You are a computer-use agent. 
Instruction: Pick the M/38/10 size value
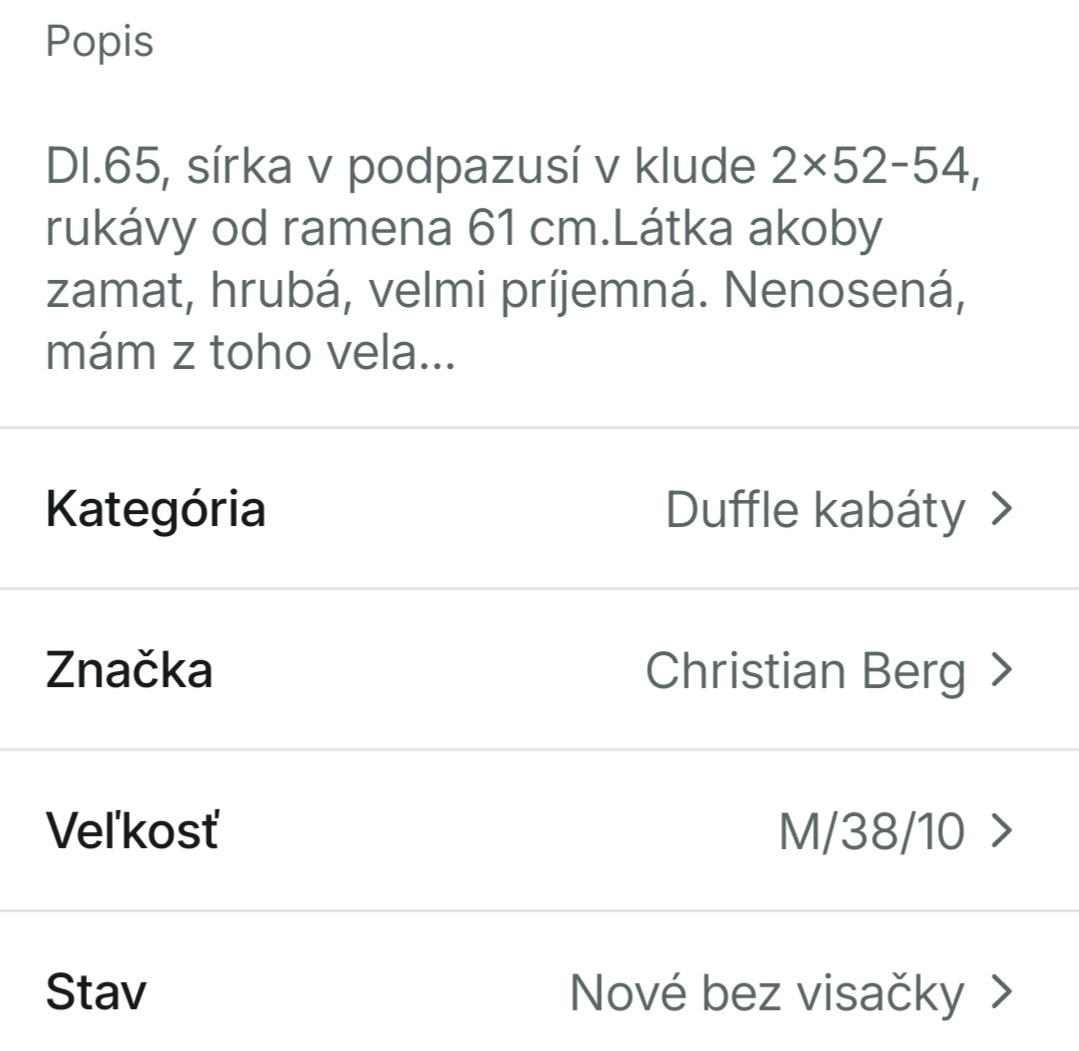[871, 832]
